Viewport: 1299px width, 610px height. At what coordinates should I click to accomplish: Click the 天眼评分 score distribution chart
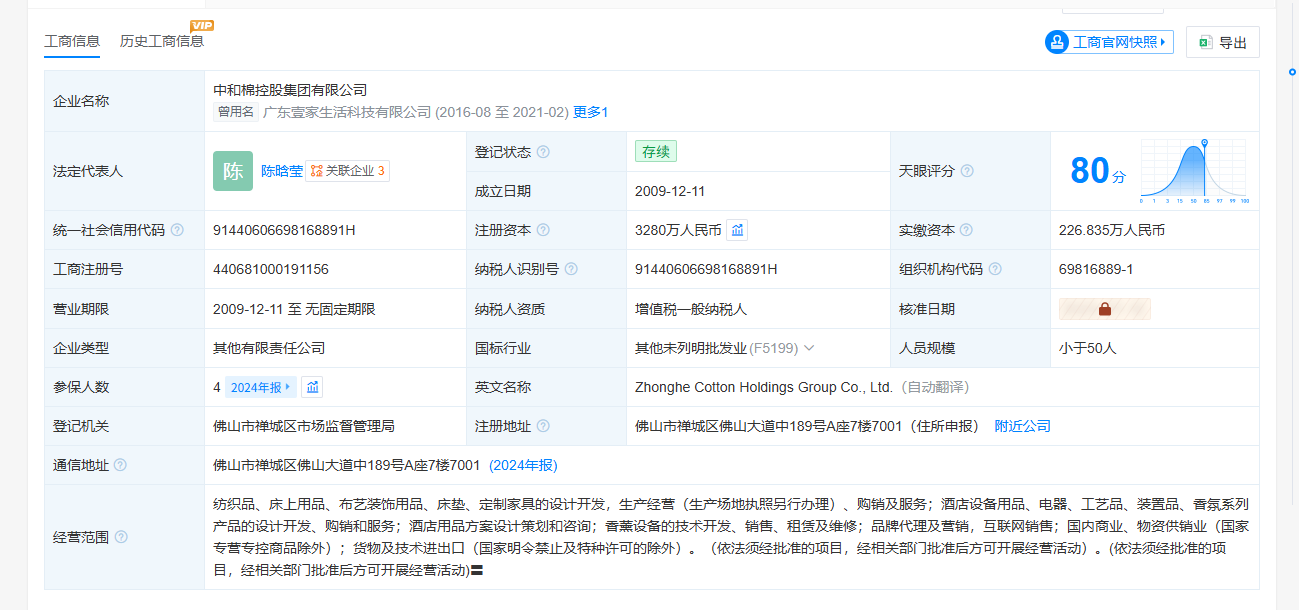1195,171
